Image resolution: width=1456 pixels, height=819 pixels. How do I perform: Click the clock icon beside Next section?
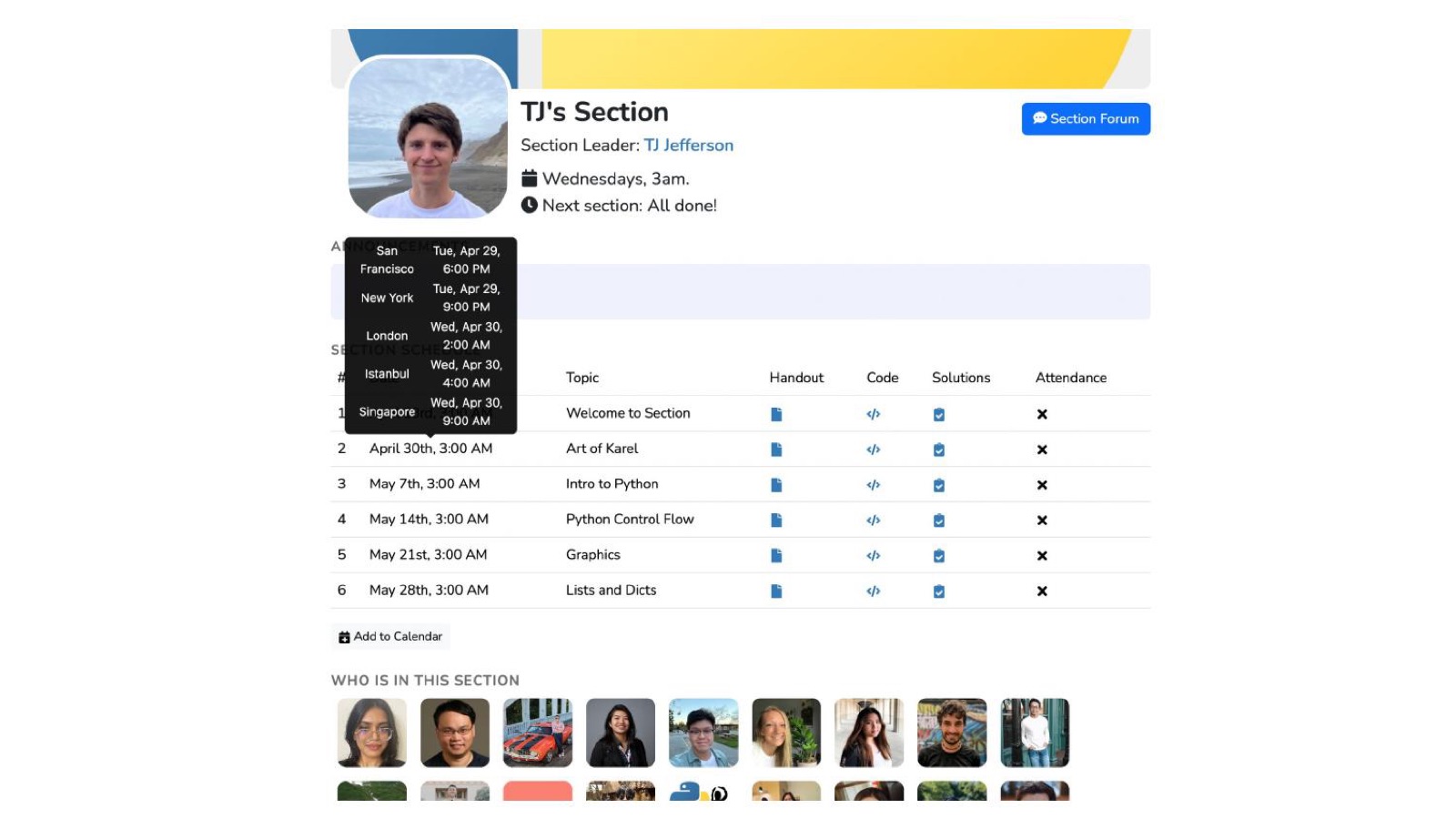529,206
